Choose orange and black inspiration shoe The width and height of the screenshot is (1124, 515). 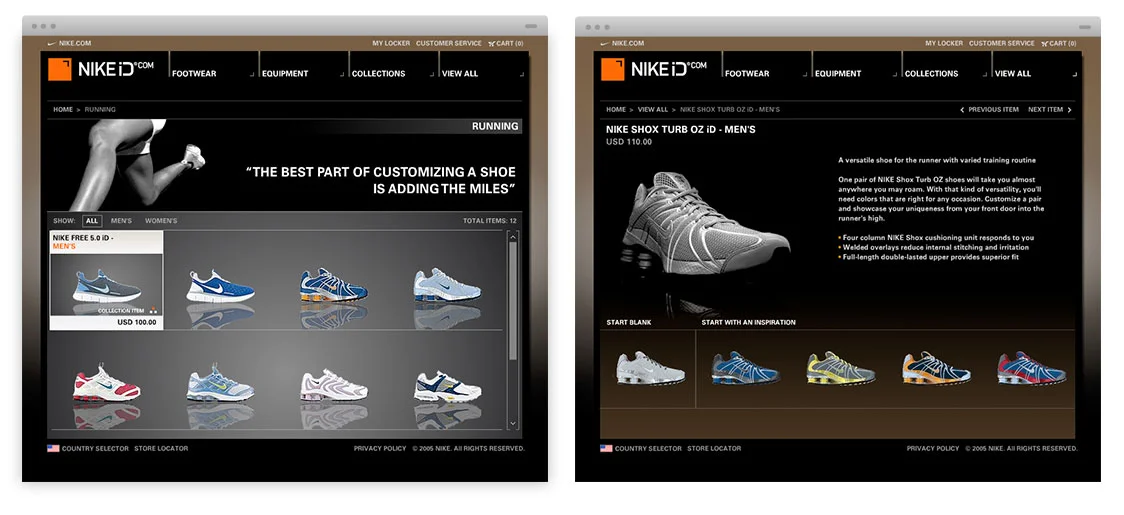tap(936, 369)
